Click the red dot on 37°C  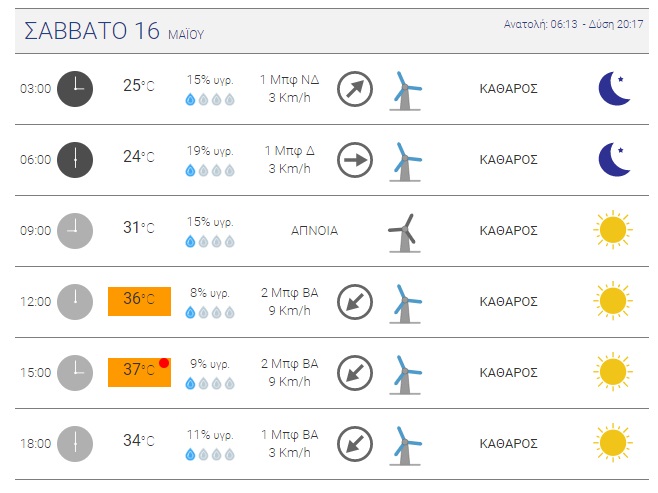pyautogui.click(x=164, y=363)
